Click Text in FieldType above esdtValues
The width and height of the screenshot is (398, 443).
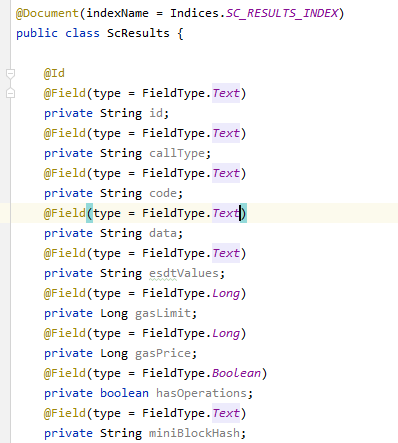click(x=226, y=253)
